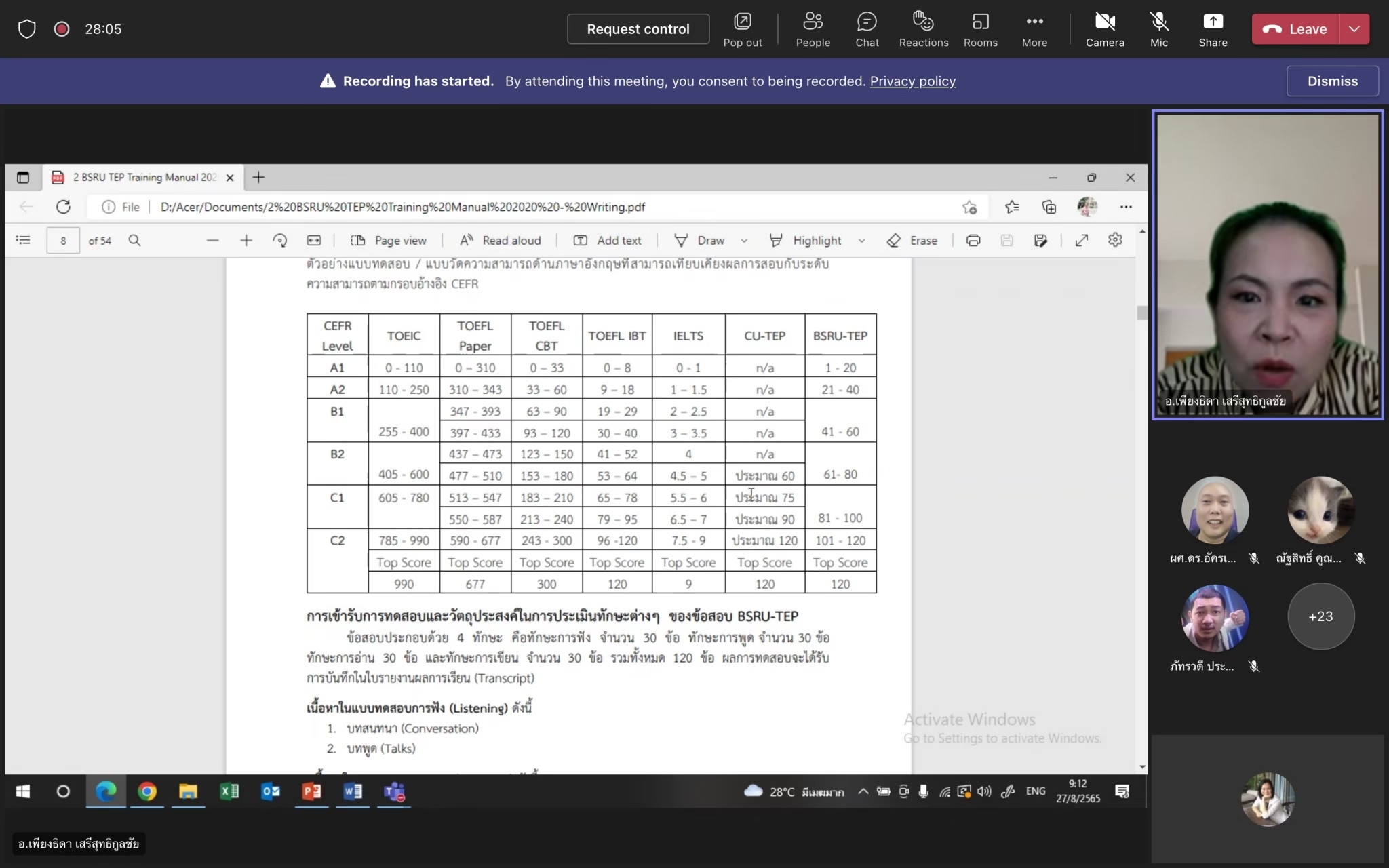Click the ENG language indicator
The image size is (1389, 868).
coord(1035,791)
